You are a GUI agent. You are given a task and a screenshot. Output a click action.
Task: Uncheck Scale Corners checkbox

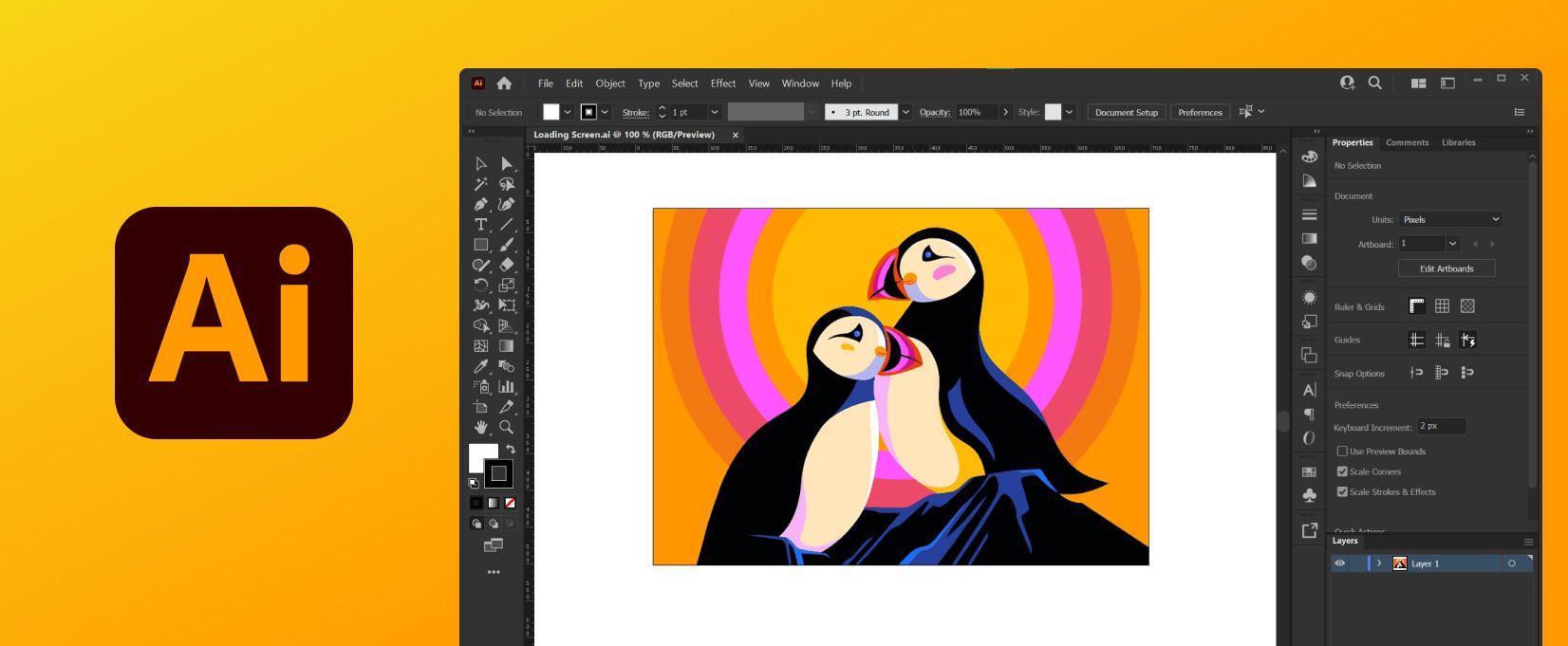(x=1342, y=471)
